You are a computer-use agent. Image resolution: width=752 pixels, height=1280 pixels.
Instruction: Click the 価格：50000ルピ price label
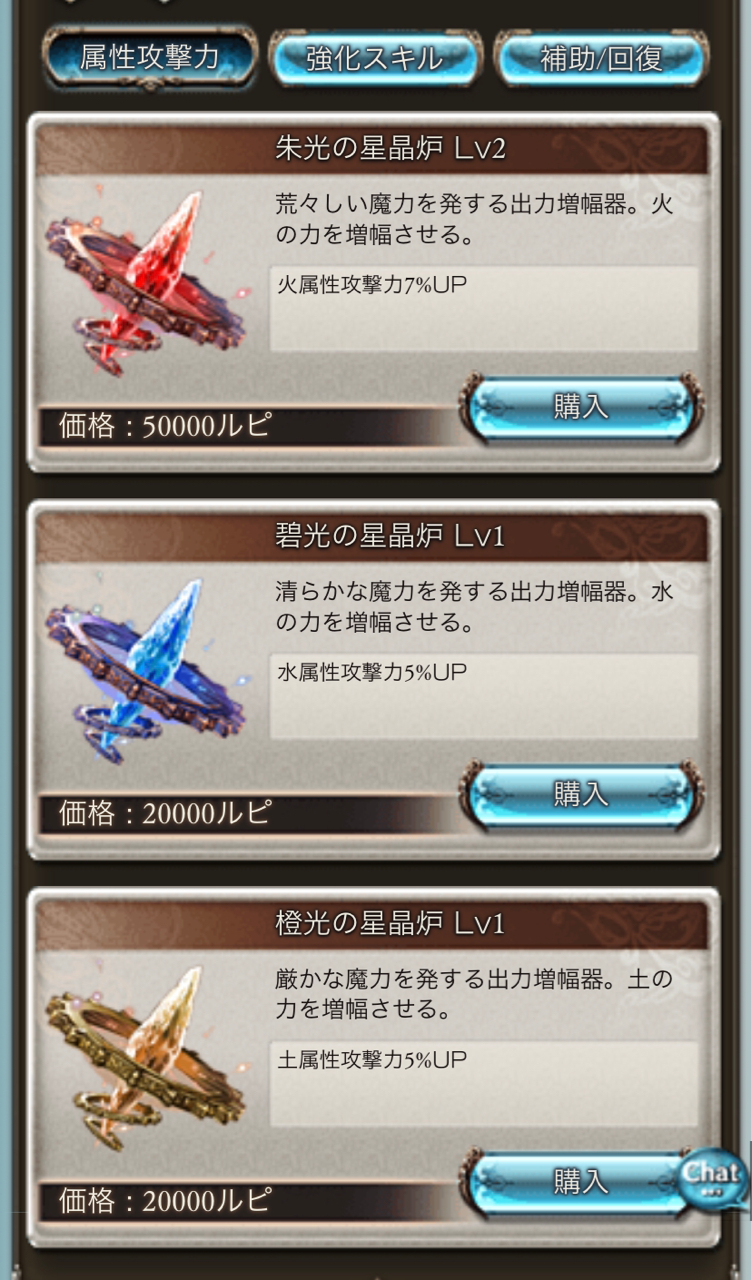tap(165, 427)
